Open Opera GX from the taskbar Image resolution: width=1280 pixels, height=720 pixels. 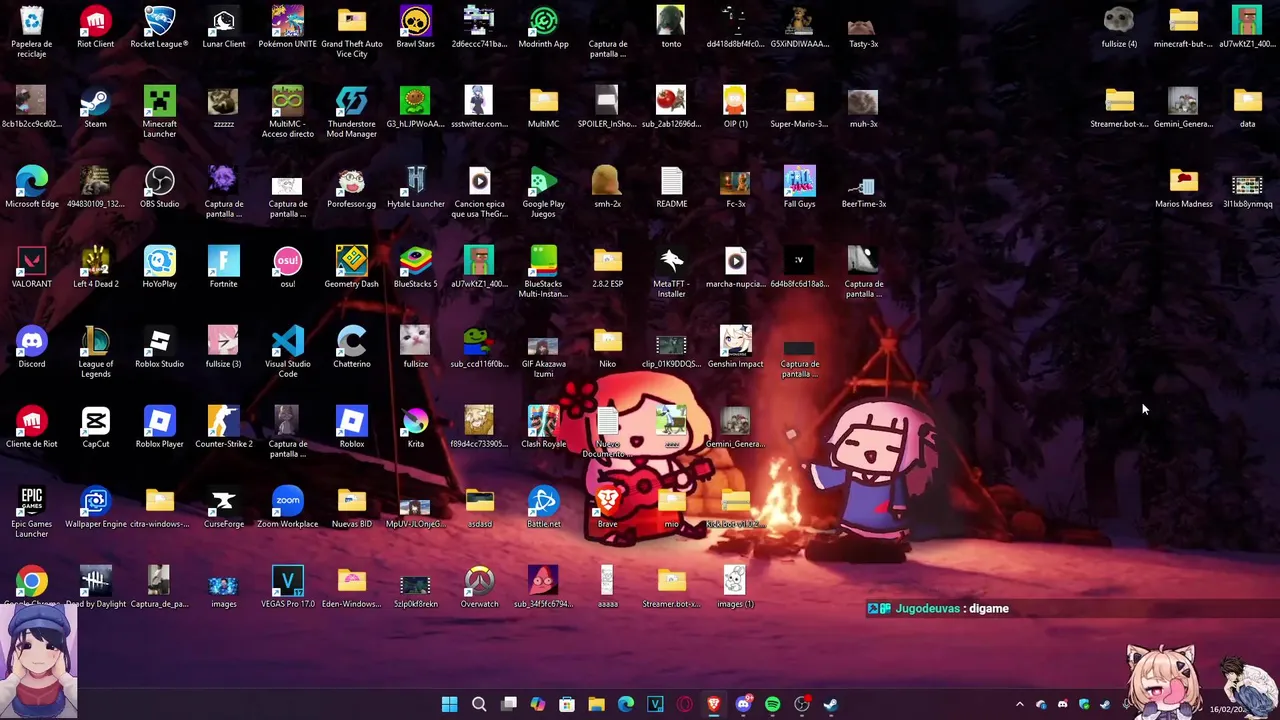click(684, 704)
